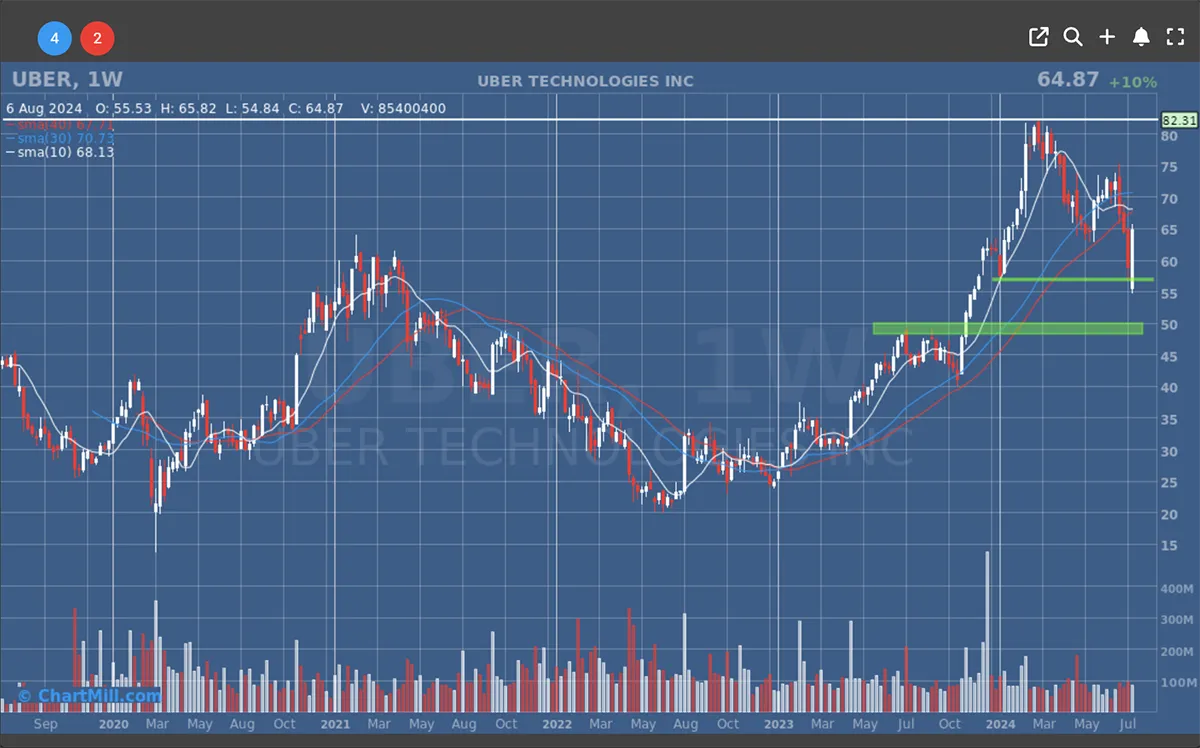Click the wide green support zone near 50
The image size is (1200, 748).
[x=1007, y=328]
